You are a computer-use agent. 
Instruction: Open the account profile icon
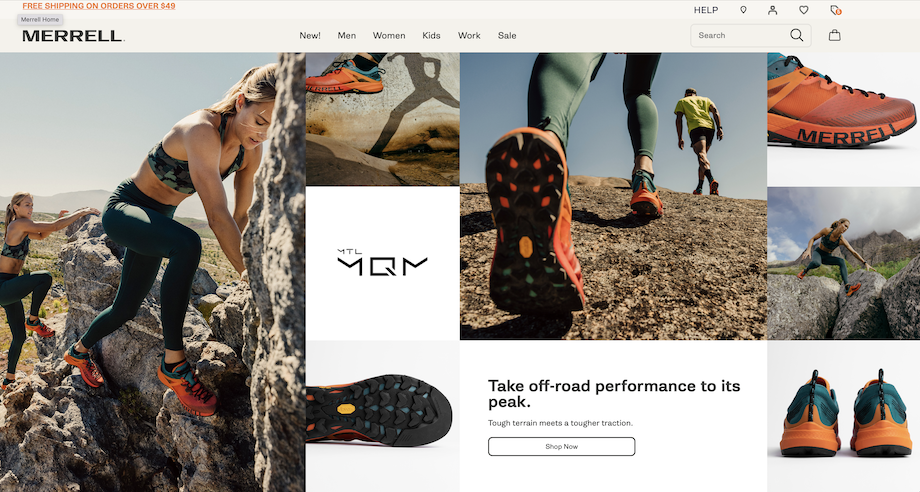click(773, 10)
